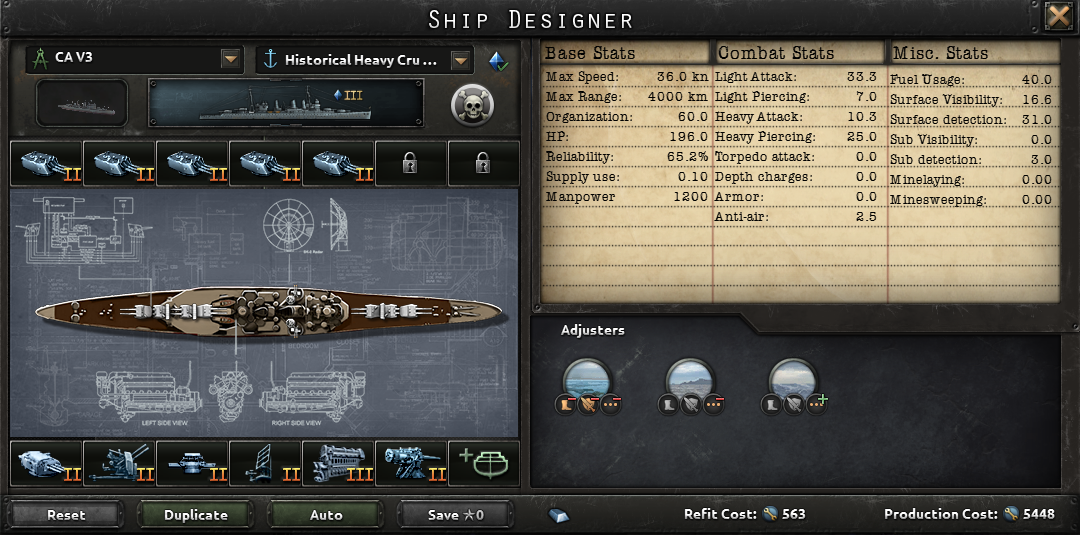Select the radar module slot
Image resolution: width=1080 pixels, height=535 pixels.
(x=266, y=463)
